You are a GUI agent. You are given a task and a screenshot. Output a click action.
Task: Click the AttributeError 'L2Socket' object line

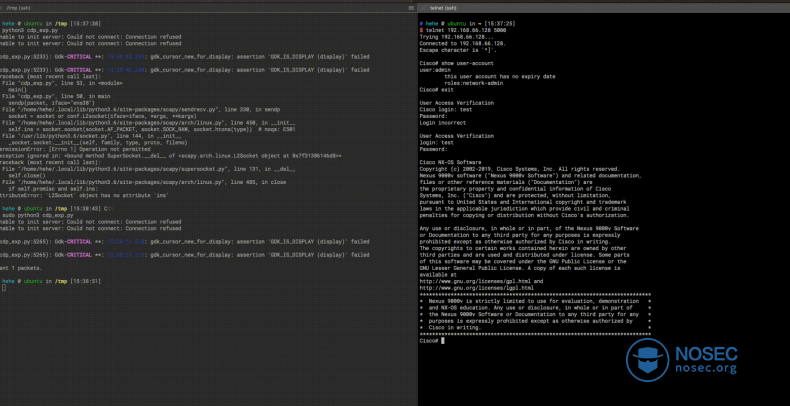tap(84, 195)
